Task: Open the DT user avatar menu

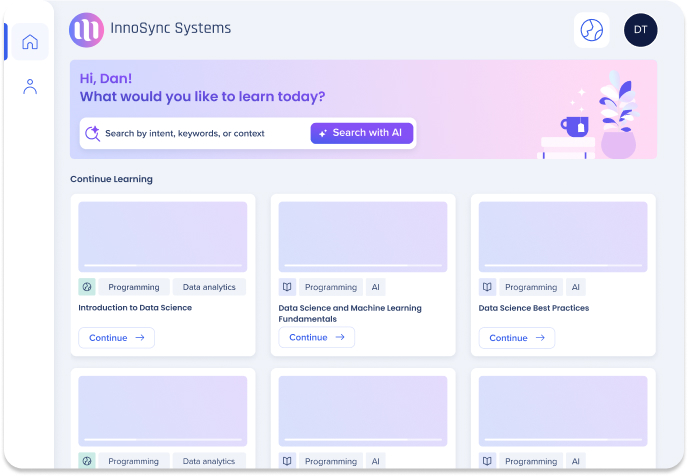Action: click(640, 30)
